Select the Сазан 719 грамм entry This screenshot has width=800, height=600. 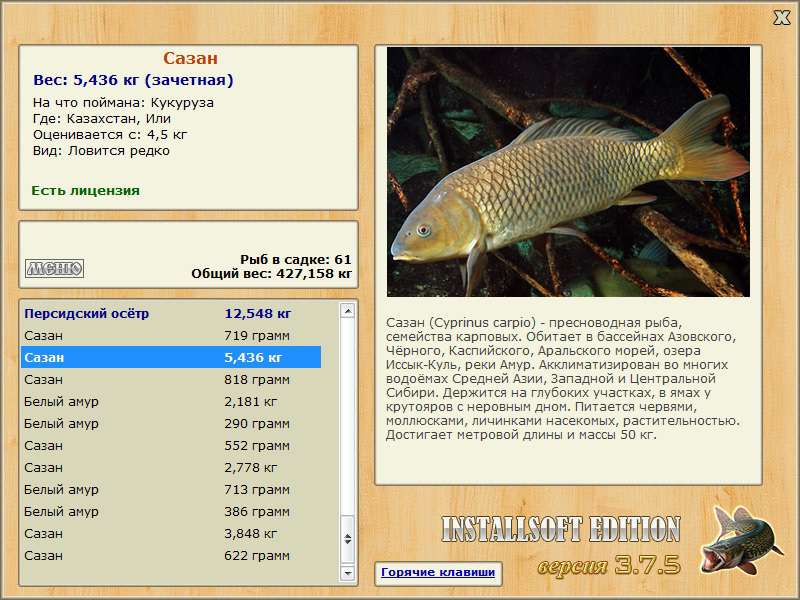point(171,335)
